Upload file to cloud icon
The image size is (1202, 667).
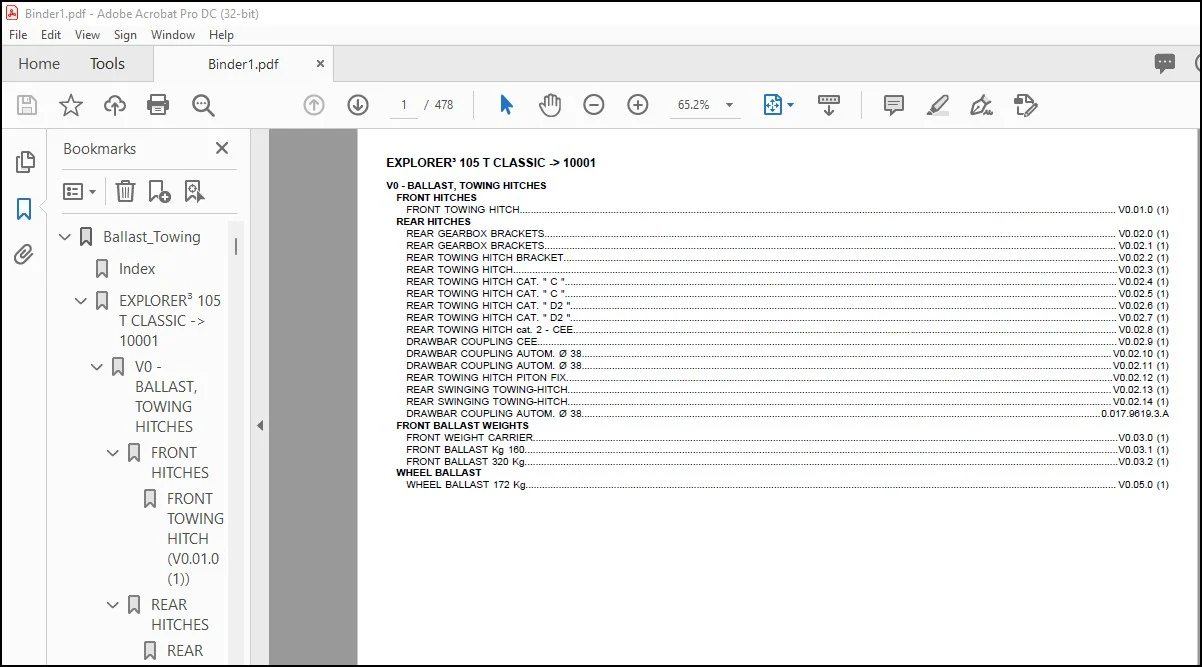point(115,105)
